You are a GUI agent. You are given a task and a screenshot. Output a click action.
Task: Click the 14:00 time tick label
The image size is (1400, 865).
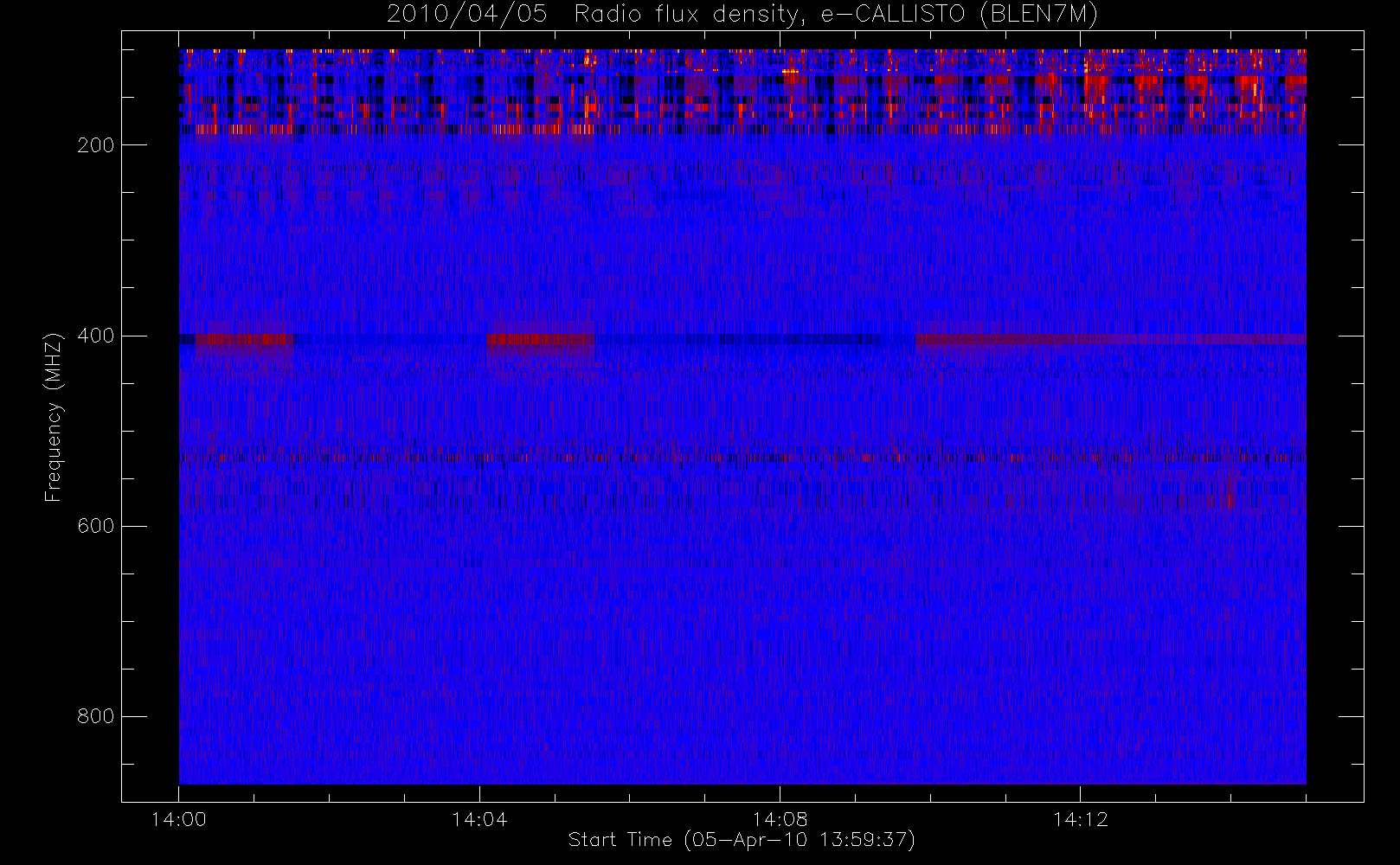point(178,819)
